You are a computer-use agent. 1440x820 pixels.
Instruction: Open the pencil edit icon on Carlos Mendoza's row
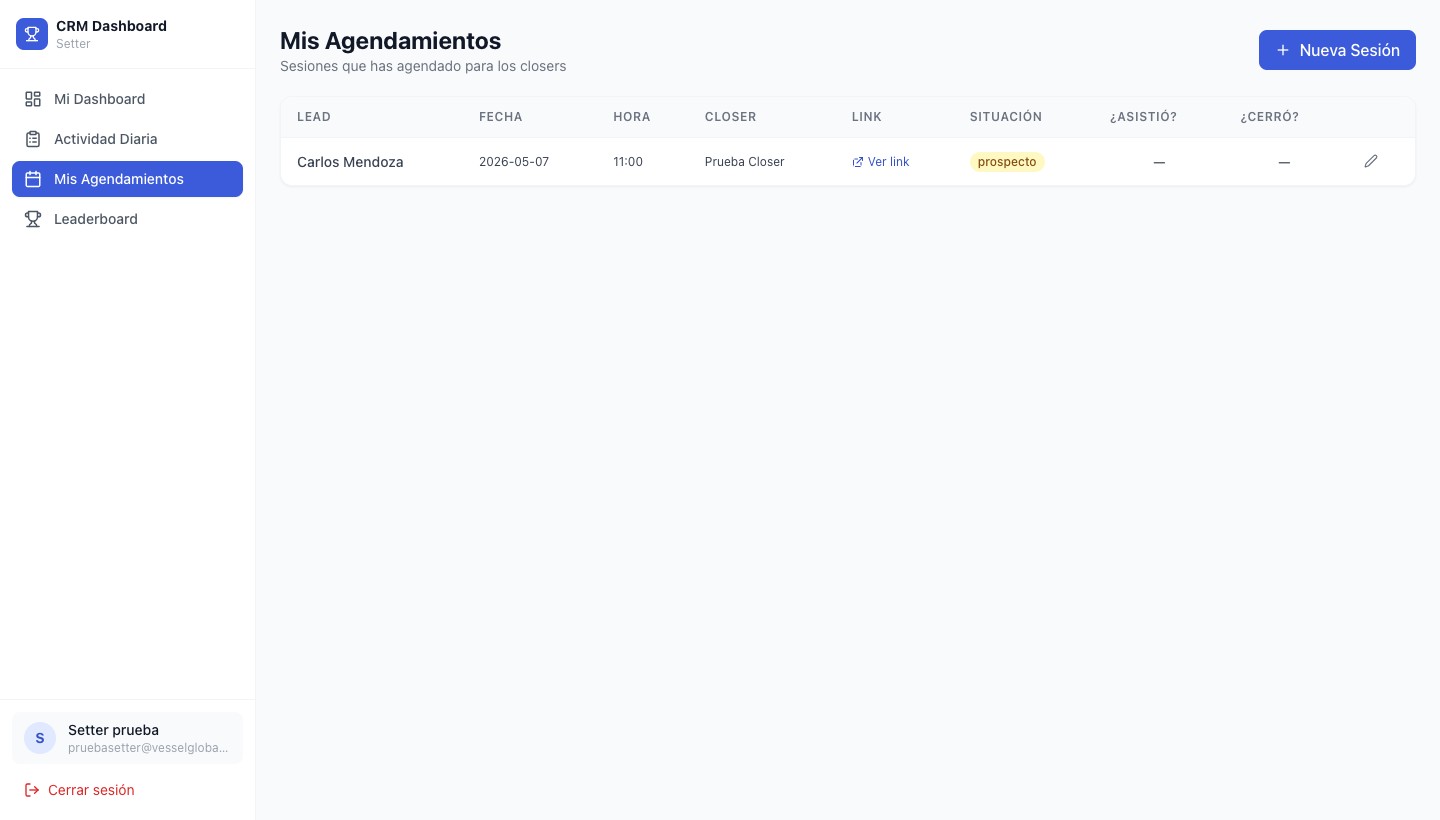click(x=1371, y=161)
